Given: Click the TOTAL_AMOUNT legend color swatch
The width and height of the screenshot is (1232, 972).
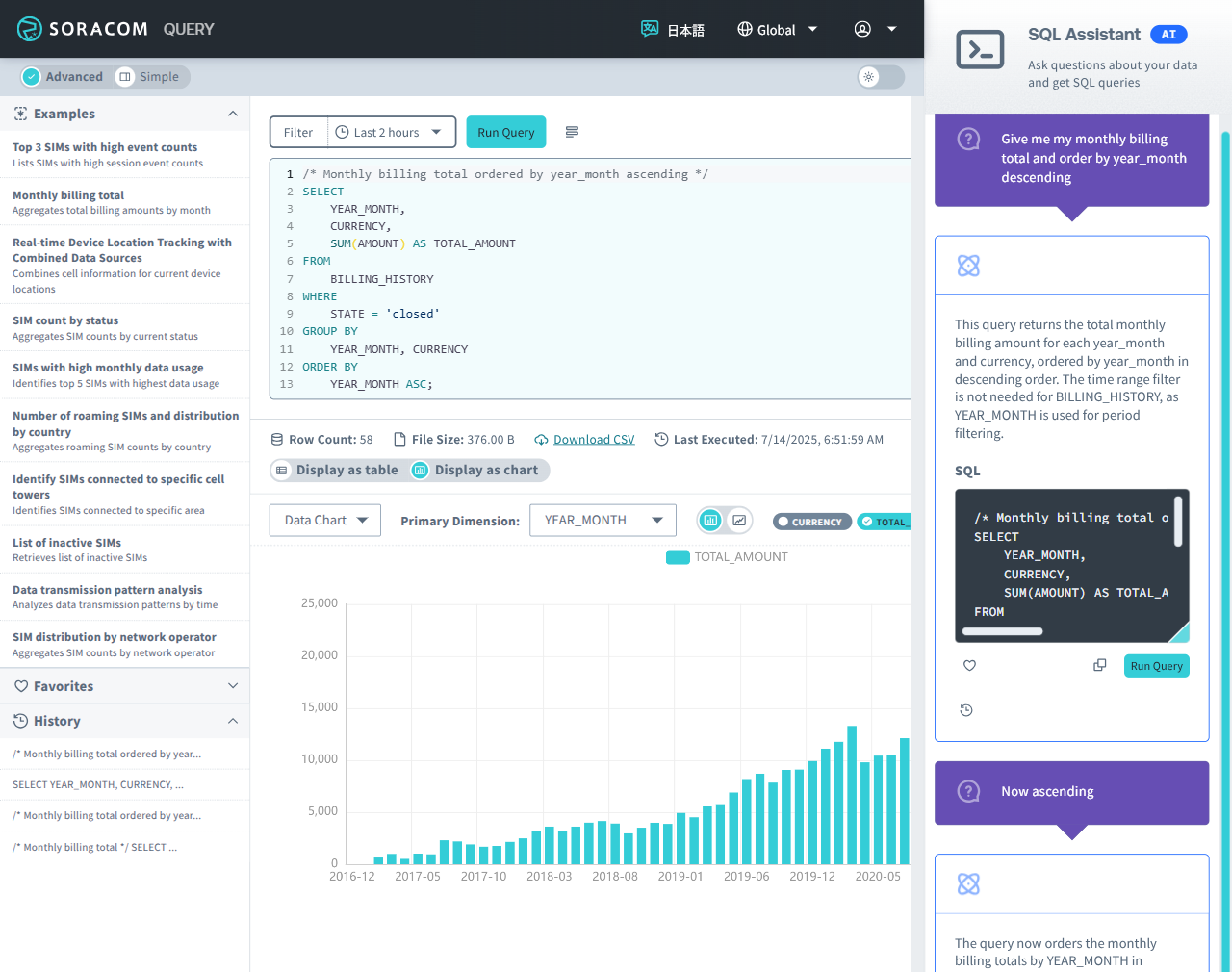Looking at the screenshot, I should click(x=678, y=557).
